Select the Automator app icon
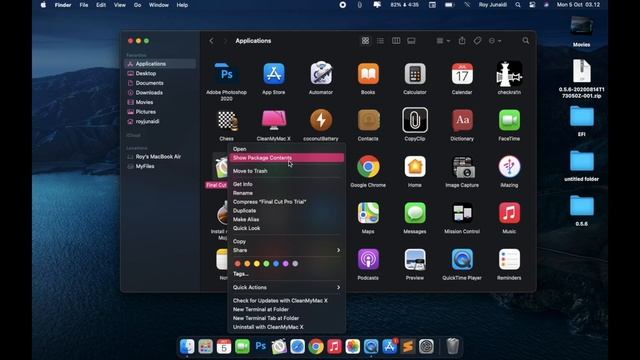The image size is (640, 360). [321, 74]
